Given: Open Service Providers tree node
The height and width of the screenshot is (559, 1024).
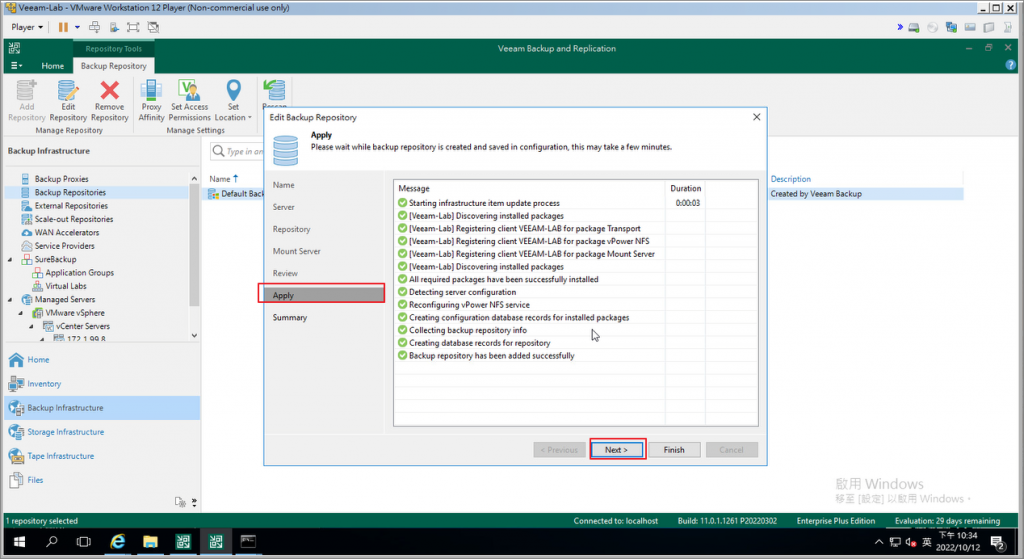Looking at the screenshot, I should [x=65, y=246].
